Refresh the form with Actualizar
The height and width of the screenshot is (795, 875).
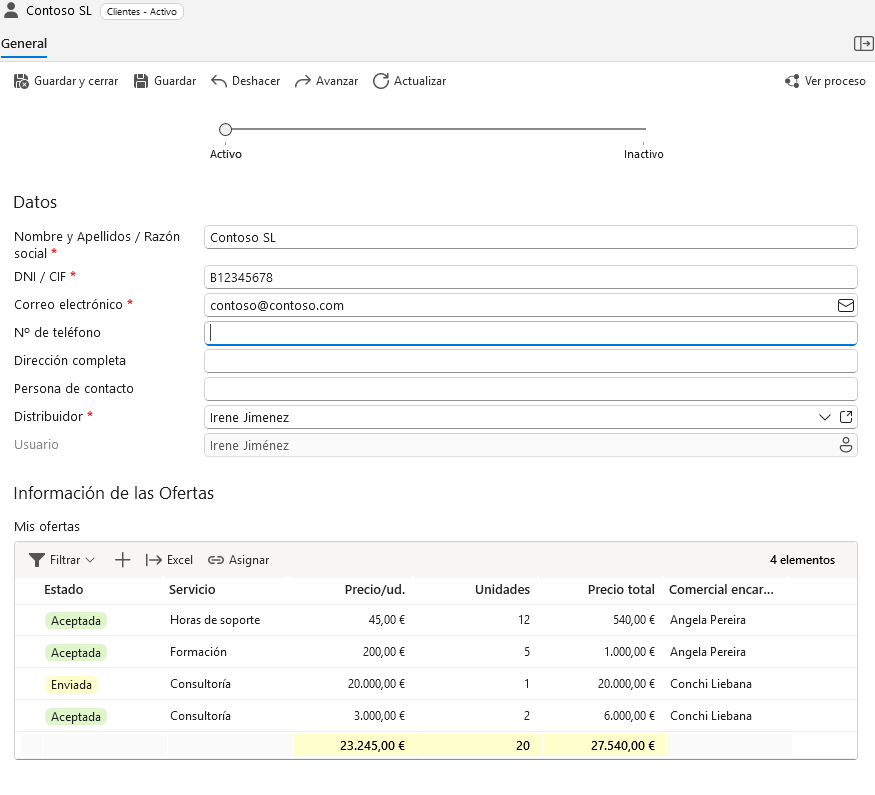pyautogui.click(x=409, y=81)
